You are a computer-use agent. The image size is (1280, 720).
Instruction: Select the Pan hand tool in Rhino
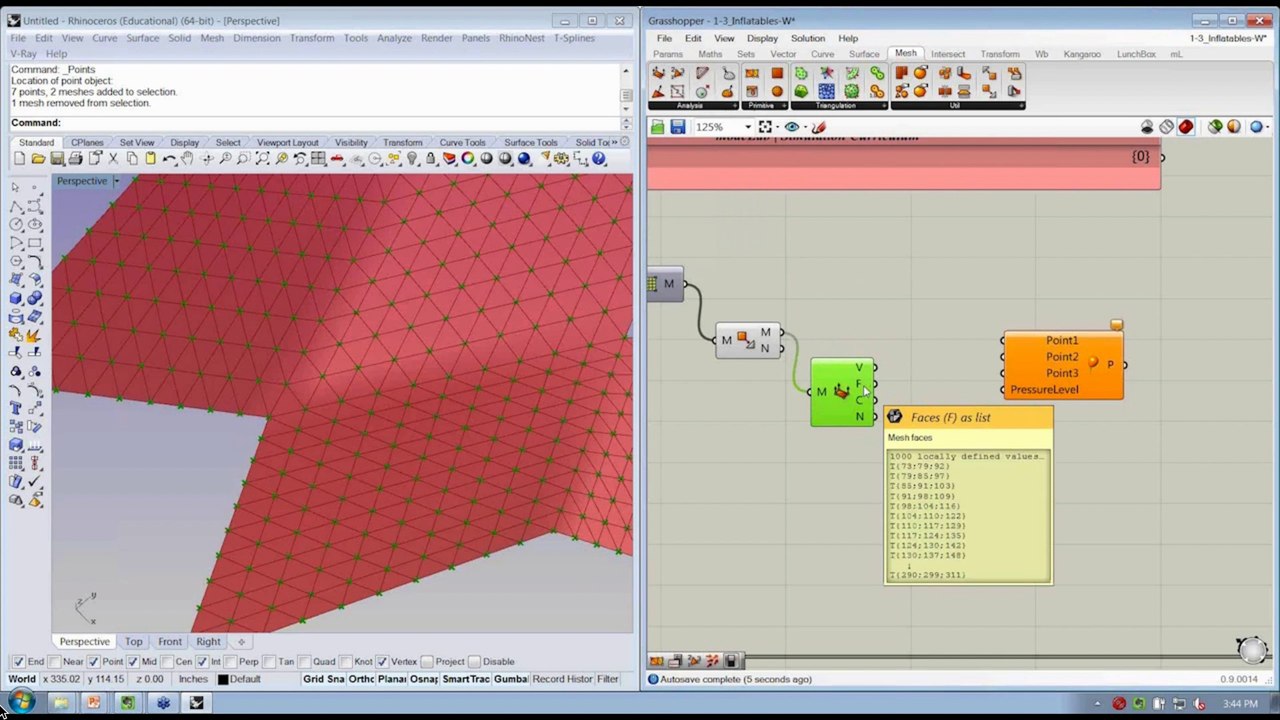[x=188, y=159]
